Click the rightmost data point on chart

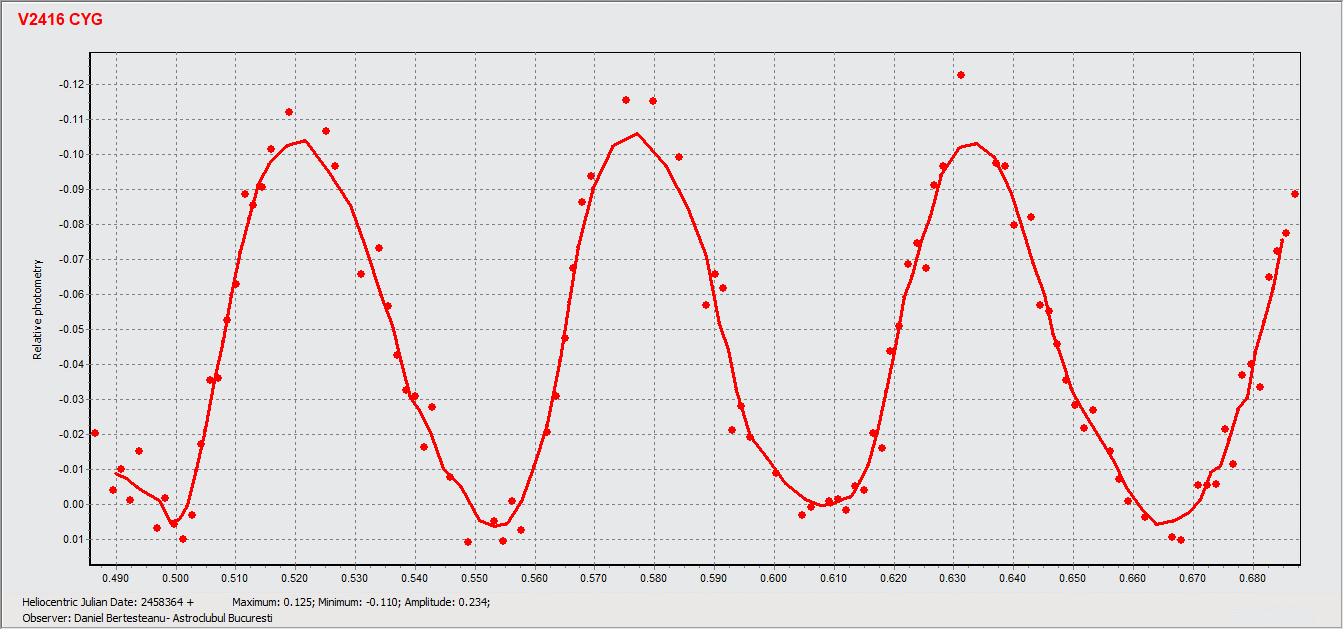pos(1295,194)
